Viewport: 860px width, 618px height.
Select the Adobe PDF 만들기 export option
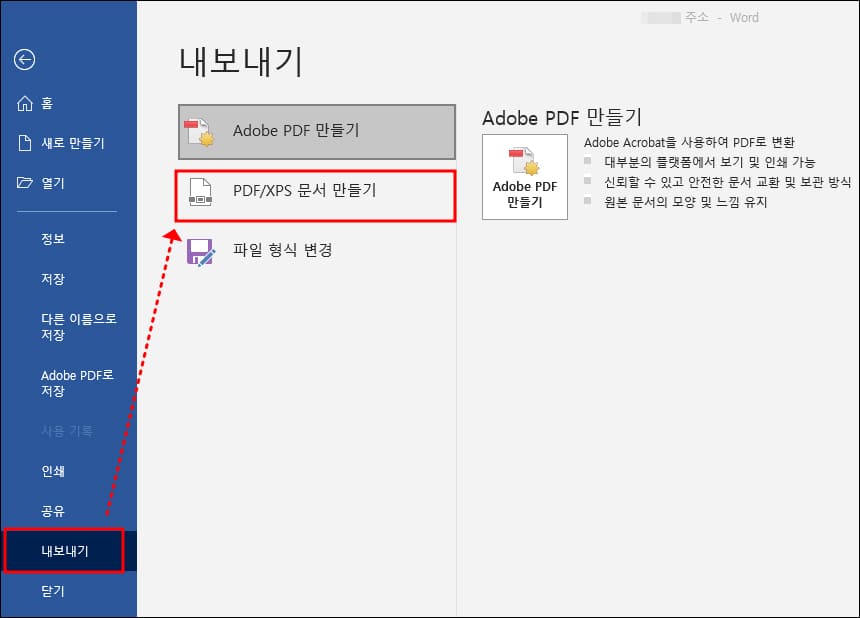click(317, 132)
